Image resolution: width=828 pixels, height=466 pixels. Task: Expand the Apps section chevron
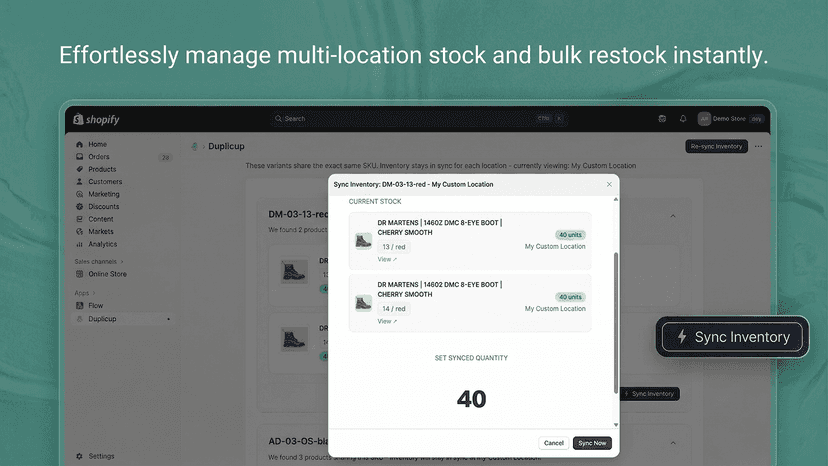pyautogui.click(x=94, y=293)
